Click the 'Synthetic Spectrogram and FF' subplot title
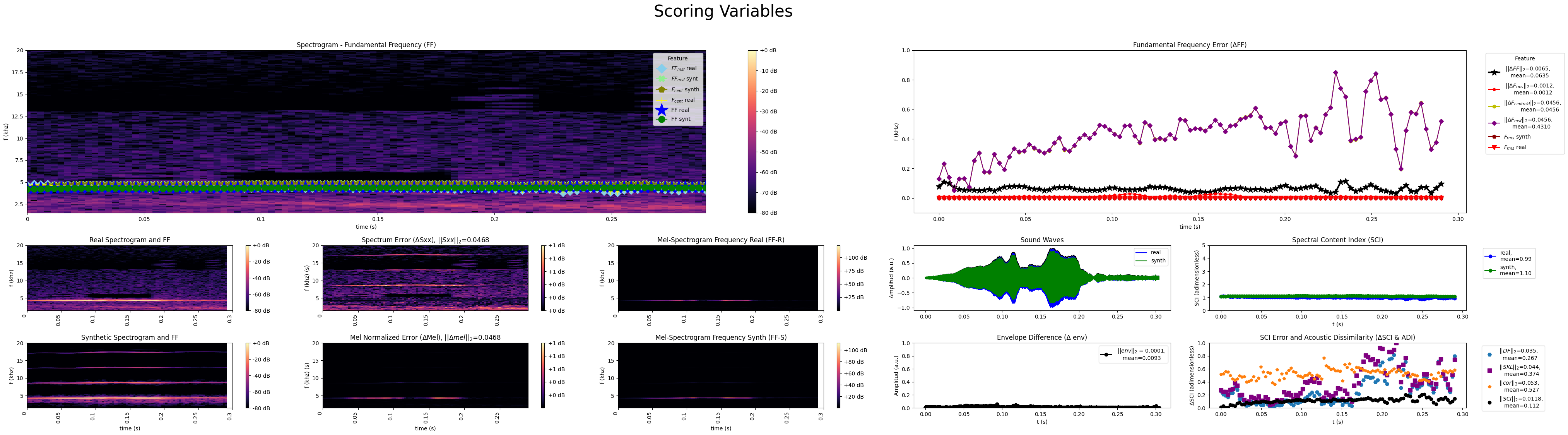Viewport: 1568px width, 435px height. pyautogui.click(x=130, y=337)
